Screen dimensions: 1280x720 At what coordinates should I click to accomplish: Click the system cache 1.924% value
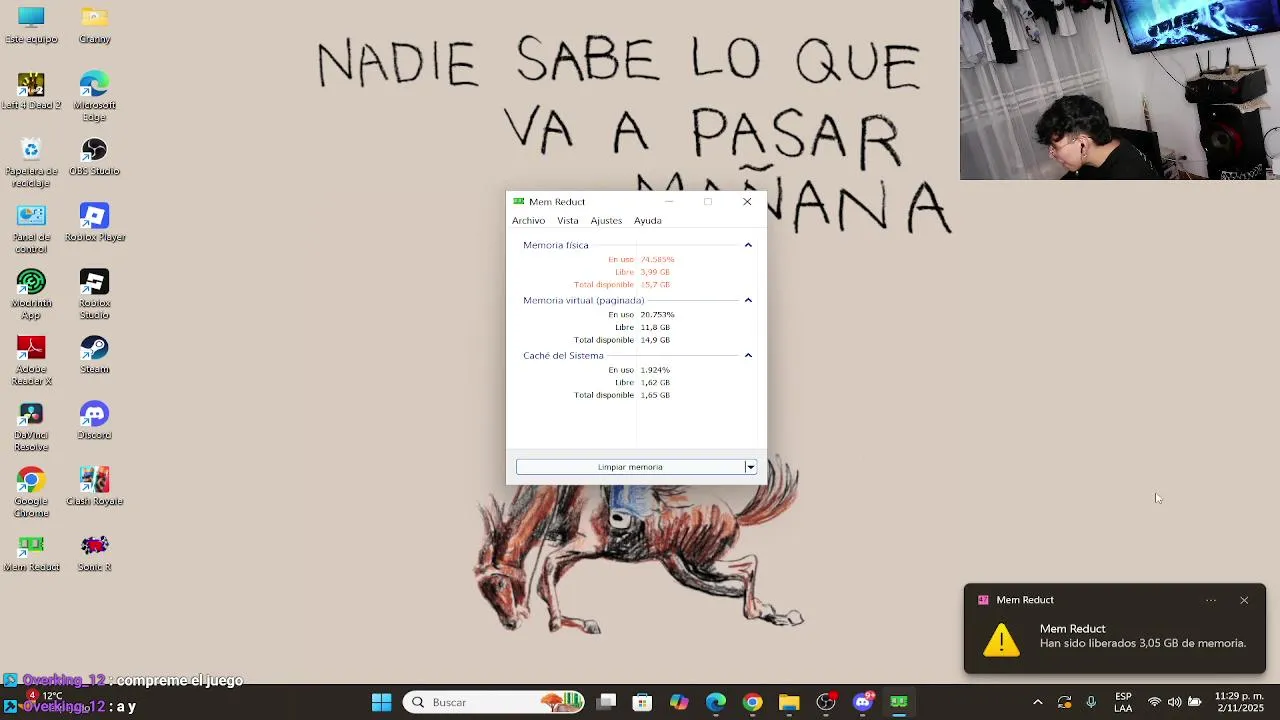click(655, 370)
